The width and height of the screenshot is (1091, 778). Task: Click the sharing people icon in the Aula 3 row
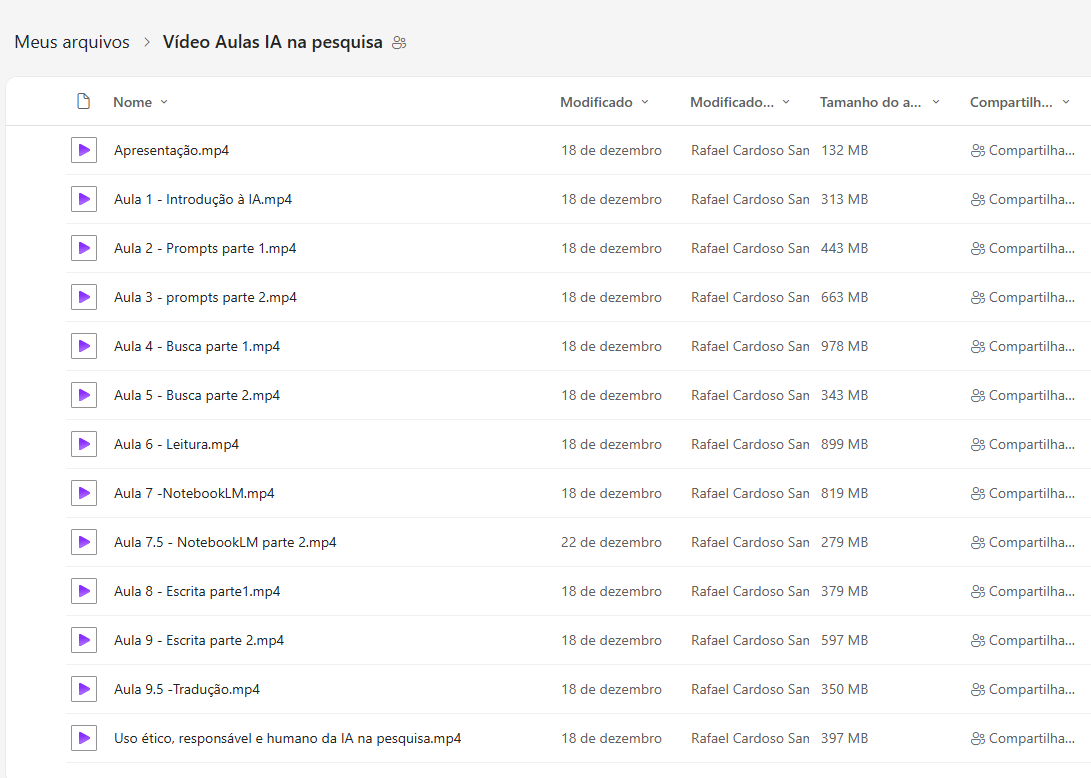tap(978, 298)
